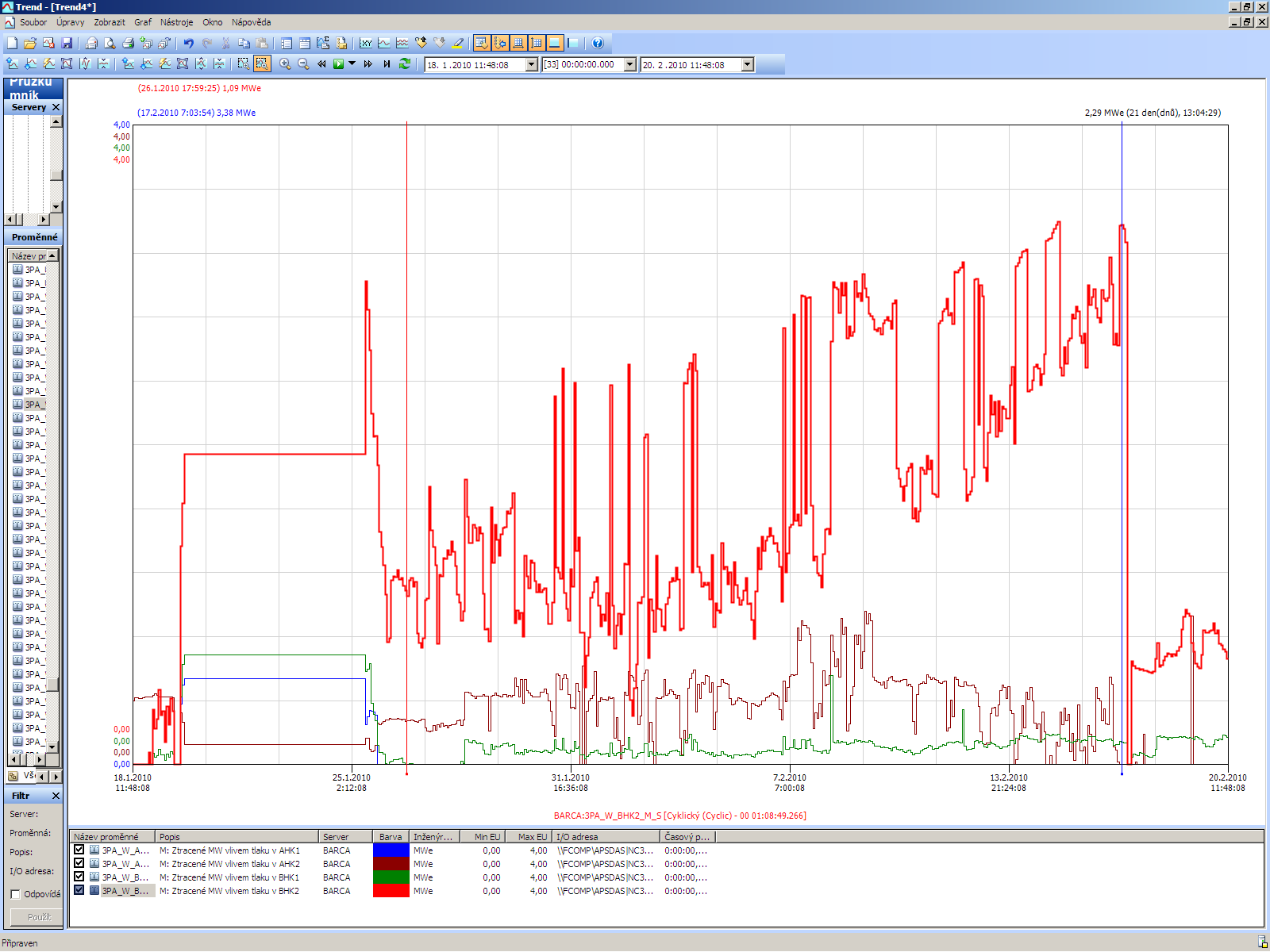This screenshot has width=1270, height=952.
Task: Click the yellow highlighter pen icon
Action: tap(457, 44)
